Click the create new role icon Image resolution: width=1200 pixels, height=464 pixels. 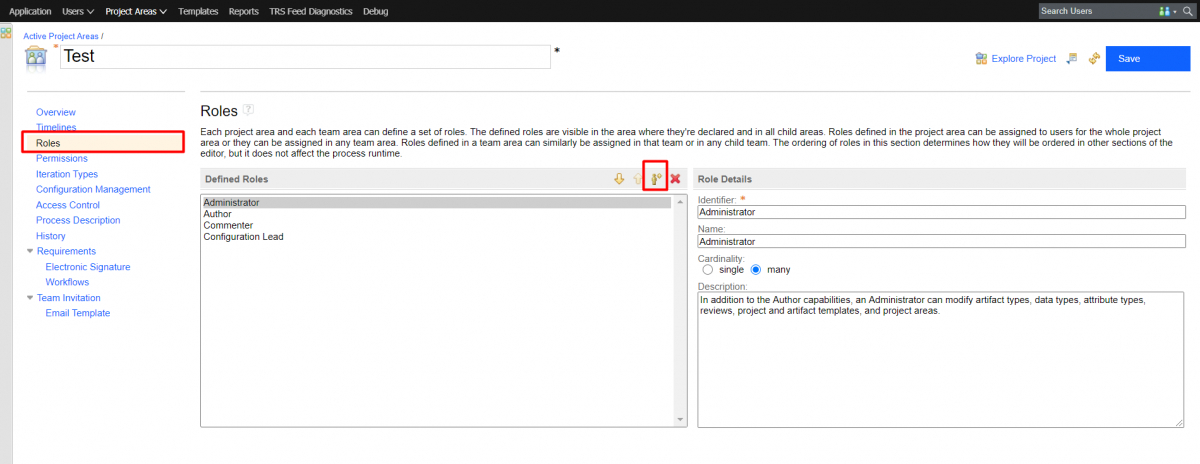click(x=656, y=179)
